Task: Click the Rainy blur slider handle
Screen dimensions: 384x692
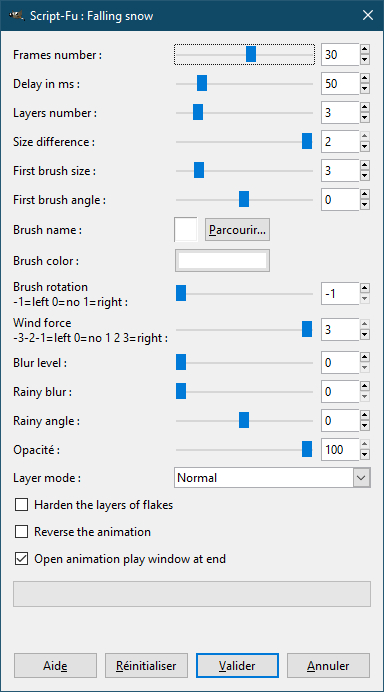Action: [x=181, y=391]
